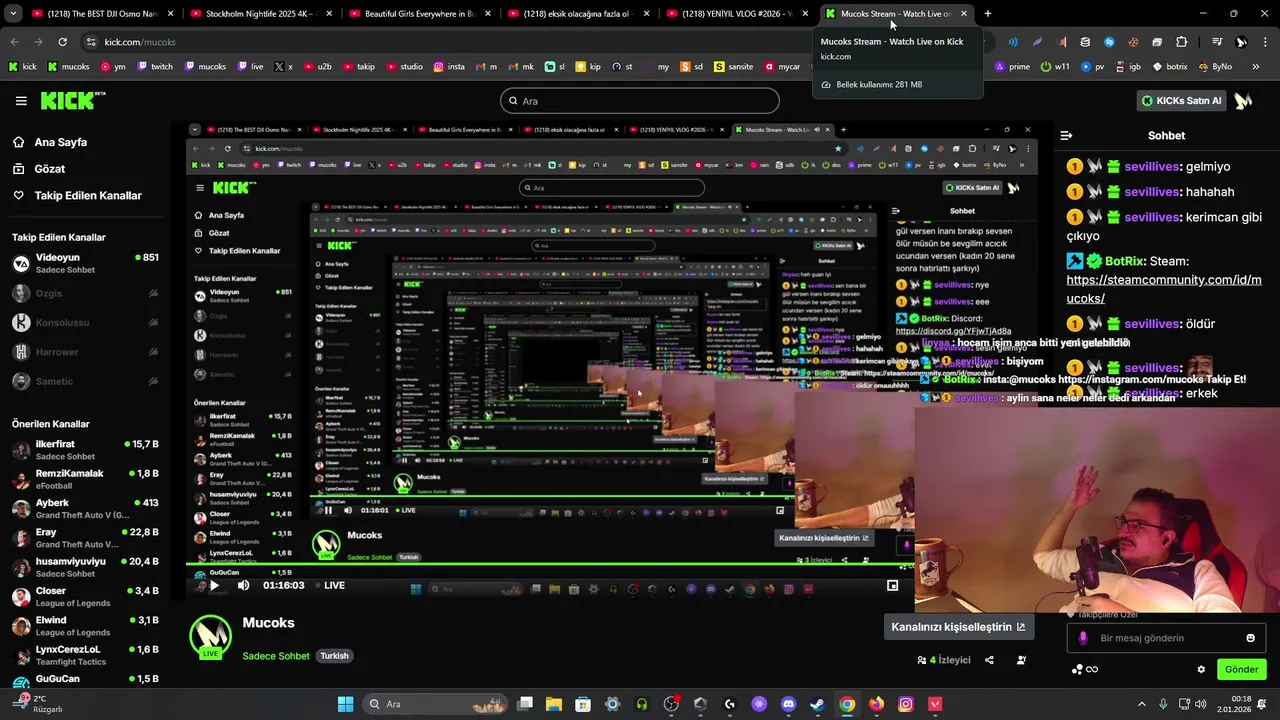
Task: Click the green KICK logo
Action: coord(72,100)
